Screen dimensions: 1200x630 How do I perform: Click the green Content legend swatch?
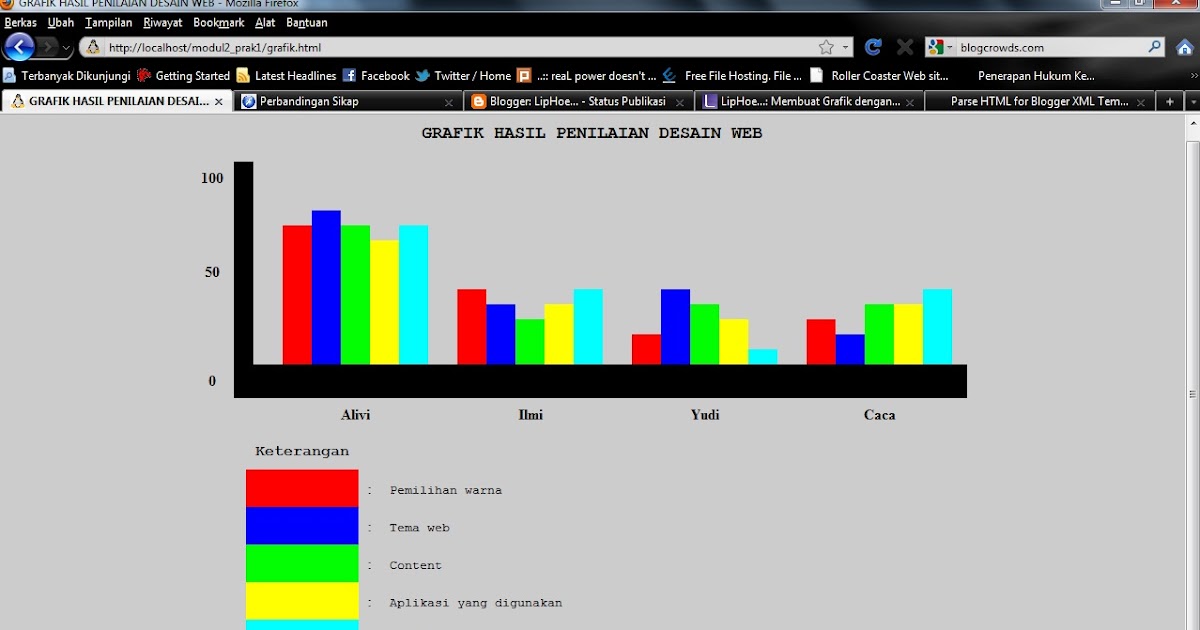[302, 564]
